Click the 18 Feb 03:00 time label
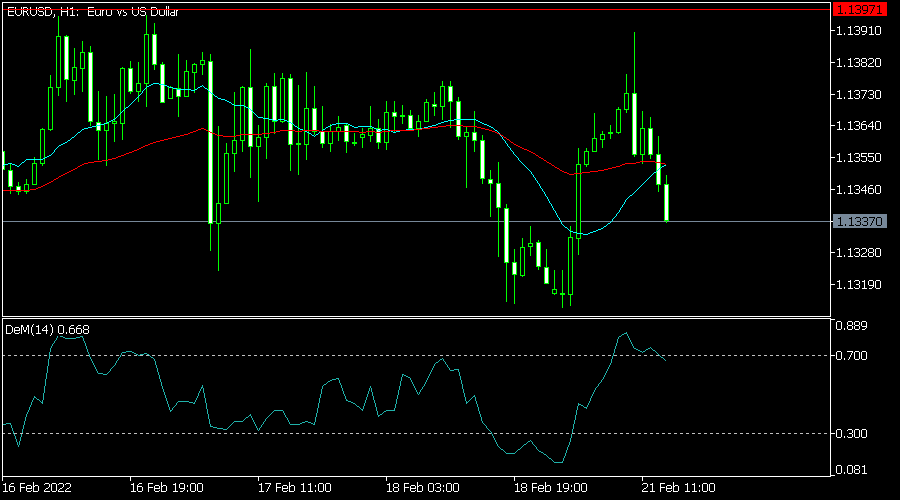Screen dimensions: 900x500 click(422, 488)
